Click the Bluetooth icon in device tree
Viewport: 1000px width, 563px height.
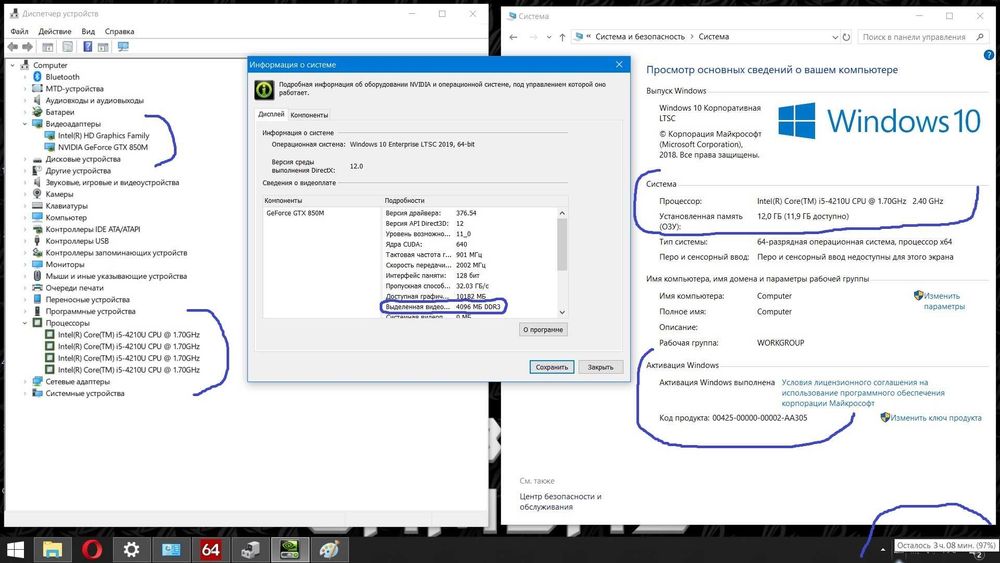37,77
